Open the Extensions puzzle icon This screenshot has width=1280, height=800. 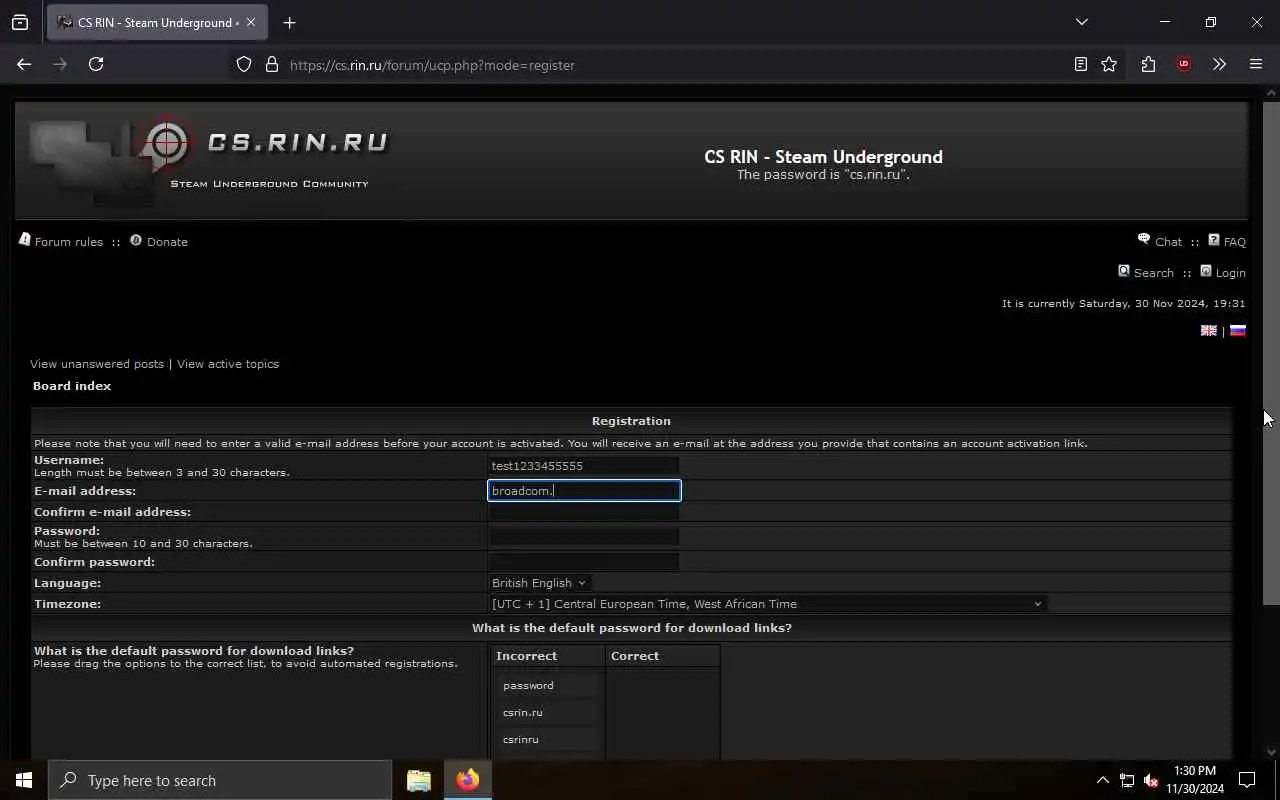[1148, 64]
